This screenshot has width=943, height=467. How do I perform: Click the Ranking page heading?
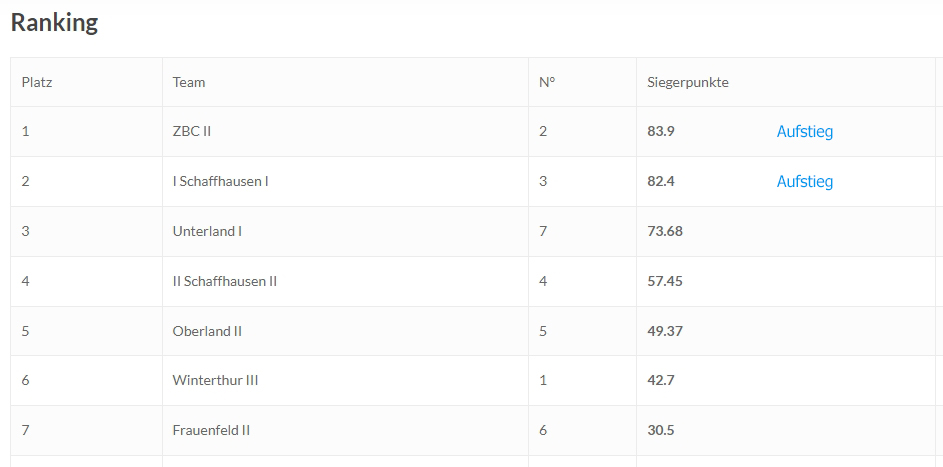(54, 23)
